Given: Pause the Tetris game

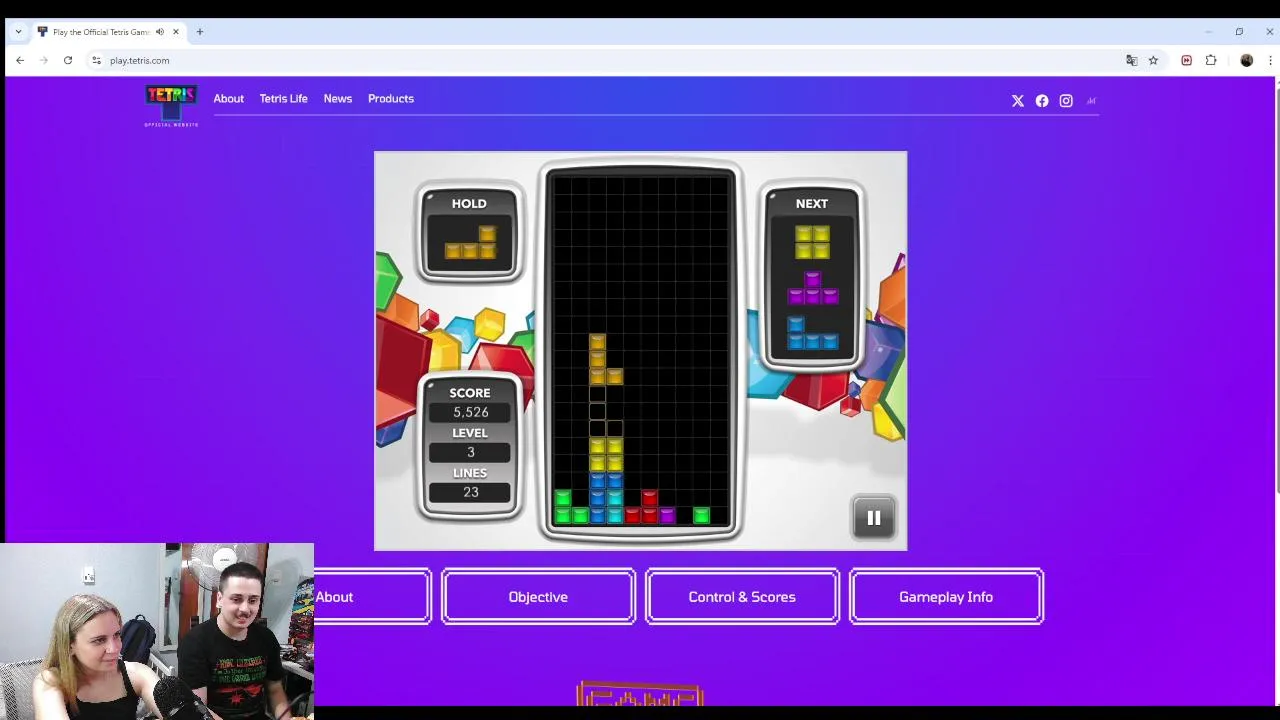Looking at the screenshot, I should (x=873, y=518).
